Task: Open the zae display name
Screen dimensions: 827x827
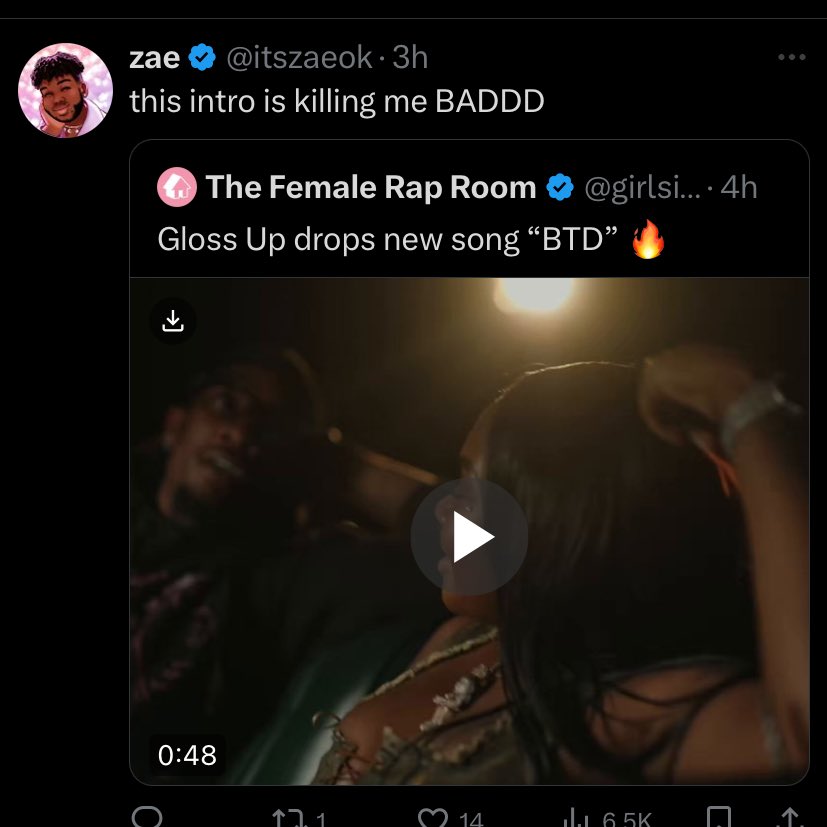Action: pos(155,57)
